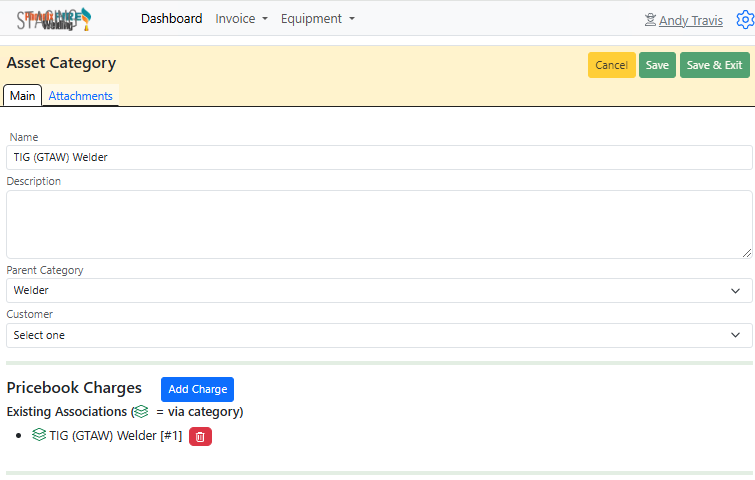Go to the Dashboard page

tap(171, 19)
